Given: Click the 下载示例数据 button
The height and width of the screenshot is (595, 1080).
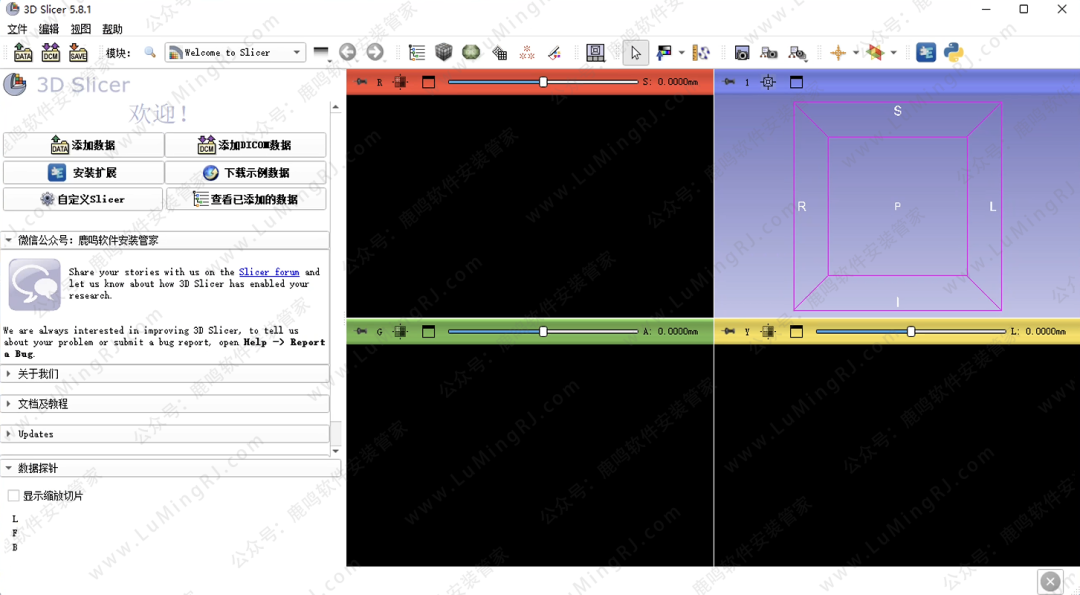Looking at the screenshot, I should coord(246,172).
